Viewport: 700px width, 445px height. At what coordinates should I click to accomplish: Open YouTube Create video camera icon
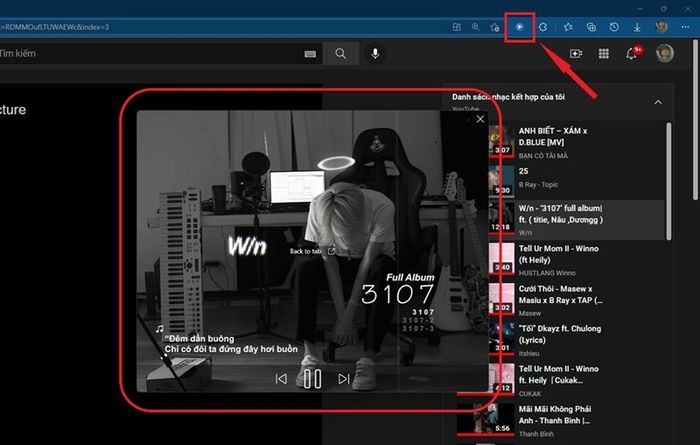576,54
